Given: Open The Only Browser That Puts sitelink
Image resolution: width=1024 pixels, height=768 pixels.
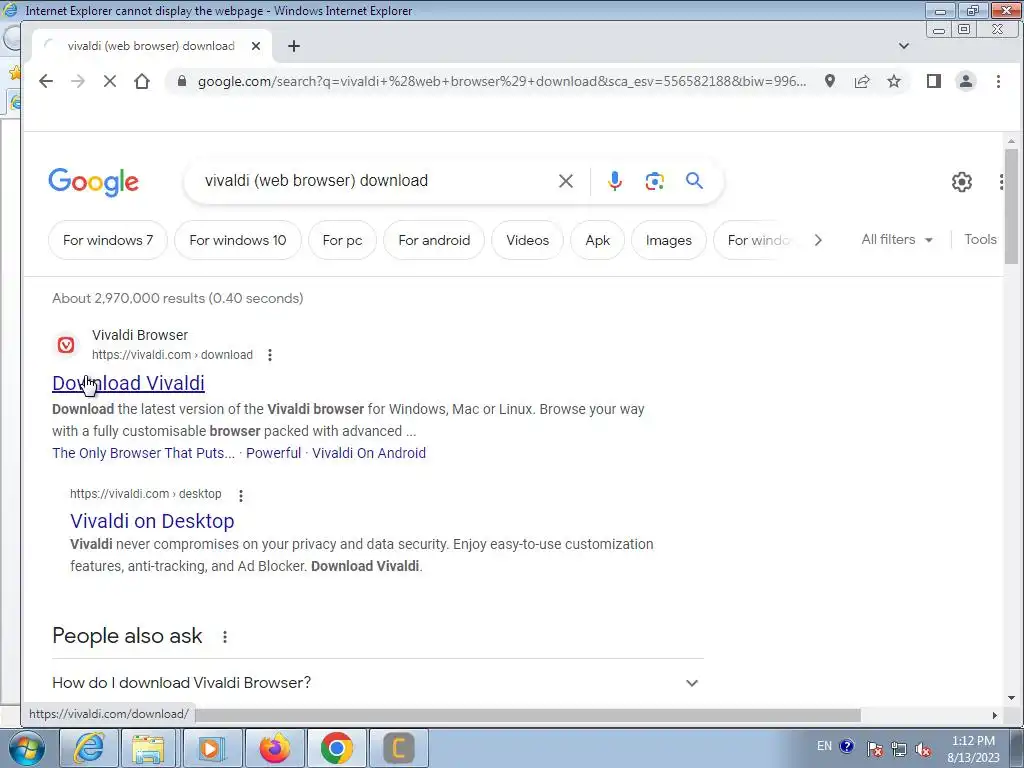Looking at the screenshot, I should 143,453.
